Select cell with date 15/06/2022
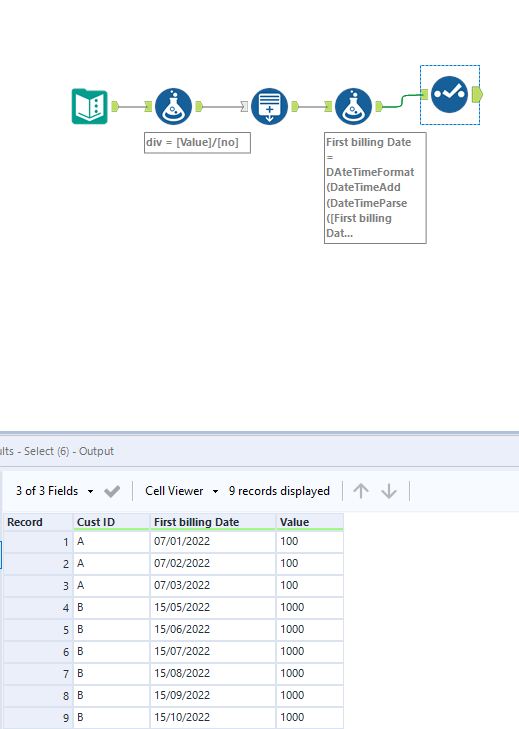519x729 pixels. pyautogui.click(x=213, y=630)
